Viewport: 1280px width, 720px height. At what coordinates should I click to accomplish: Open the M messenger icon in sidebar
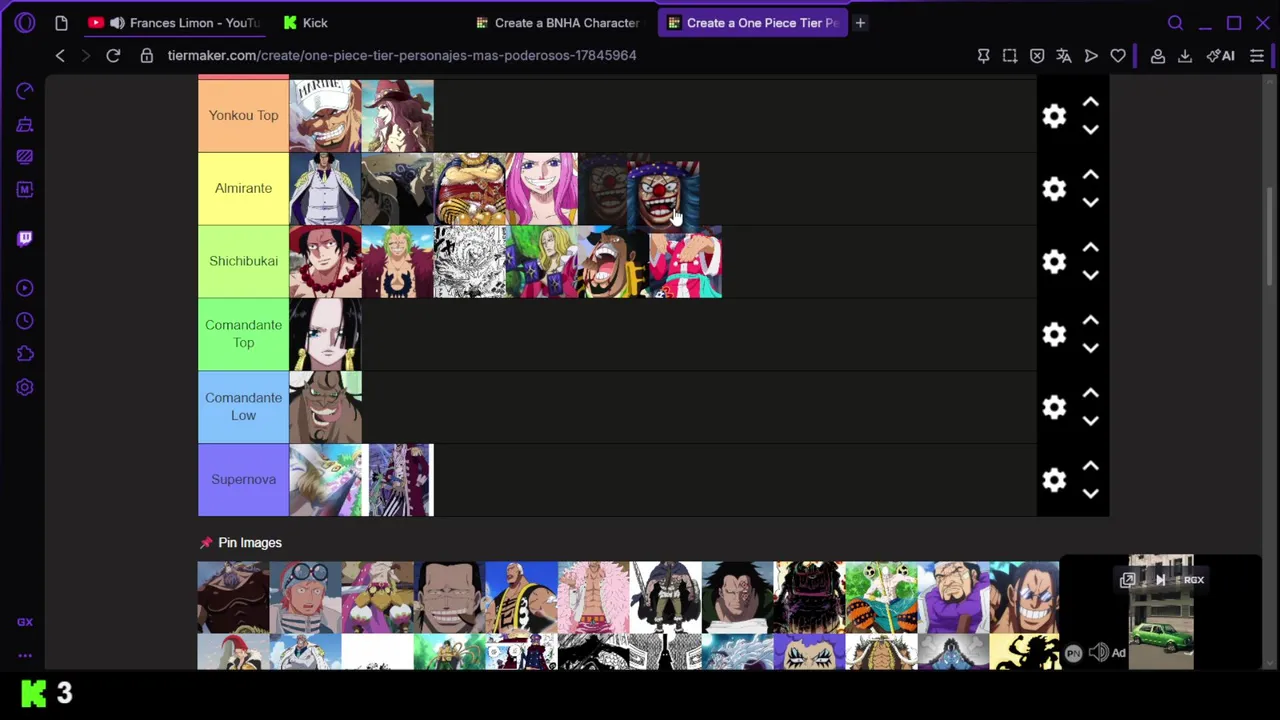click(x=25, y=189)
